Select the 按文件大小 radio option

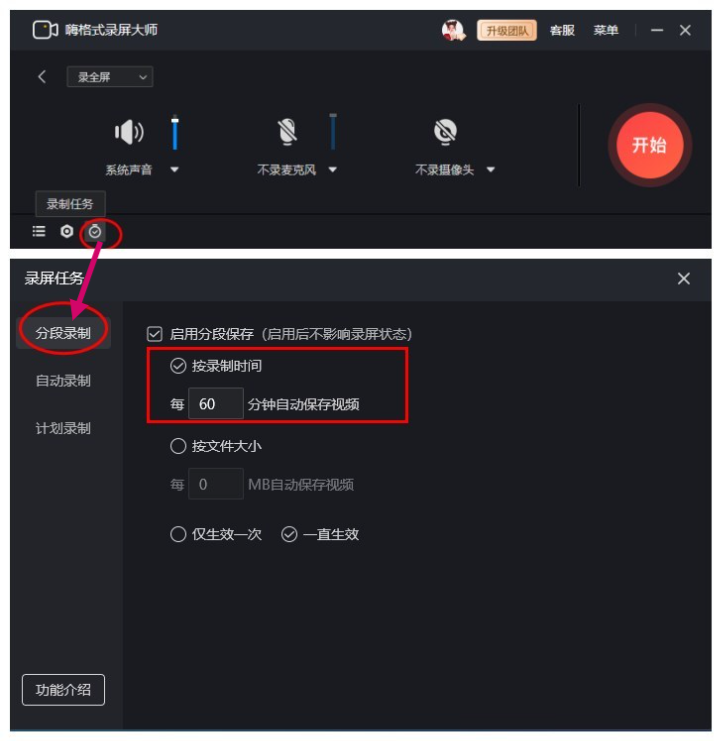(x=178, y=446)
